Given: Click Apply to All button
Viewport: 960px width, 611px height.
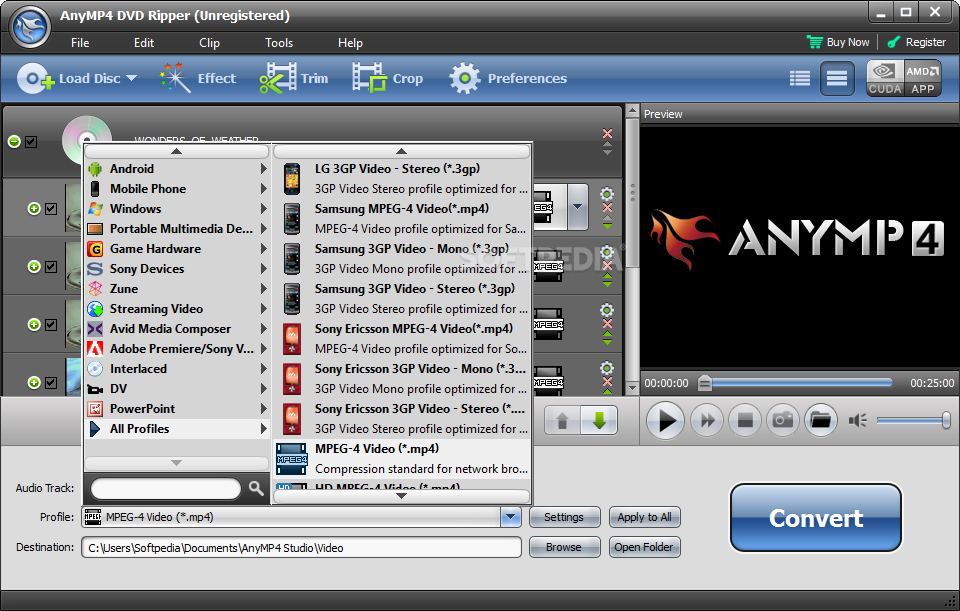Looking at the screenshot, I should pos(644,517).
